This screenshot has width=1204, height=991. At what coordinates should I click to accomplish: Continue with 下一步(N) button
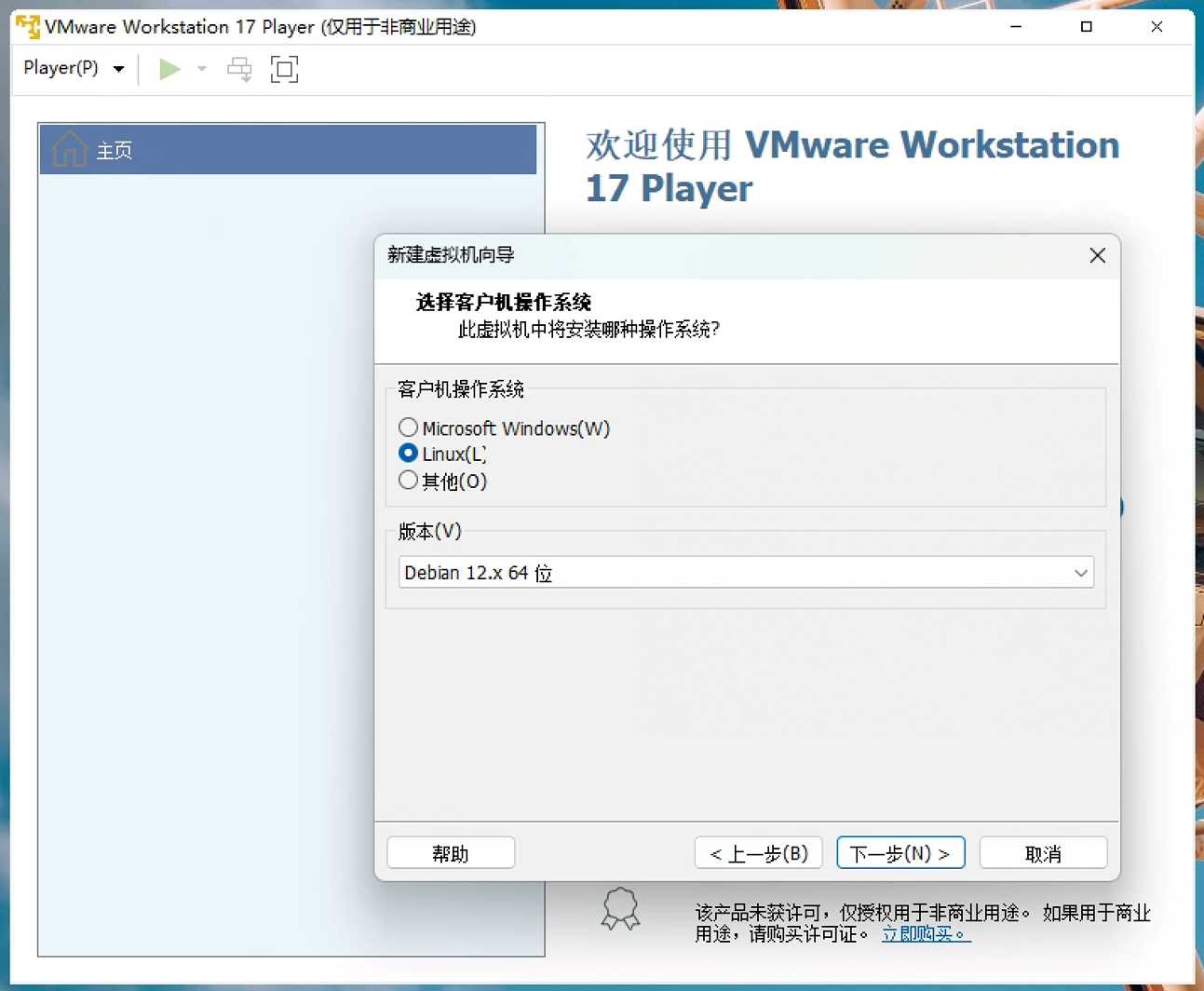click(x=900, y=853)
